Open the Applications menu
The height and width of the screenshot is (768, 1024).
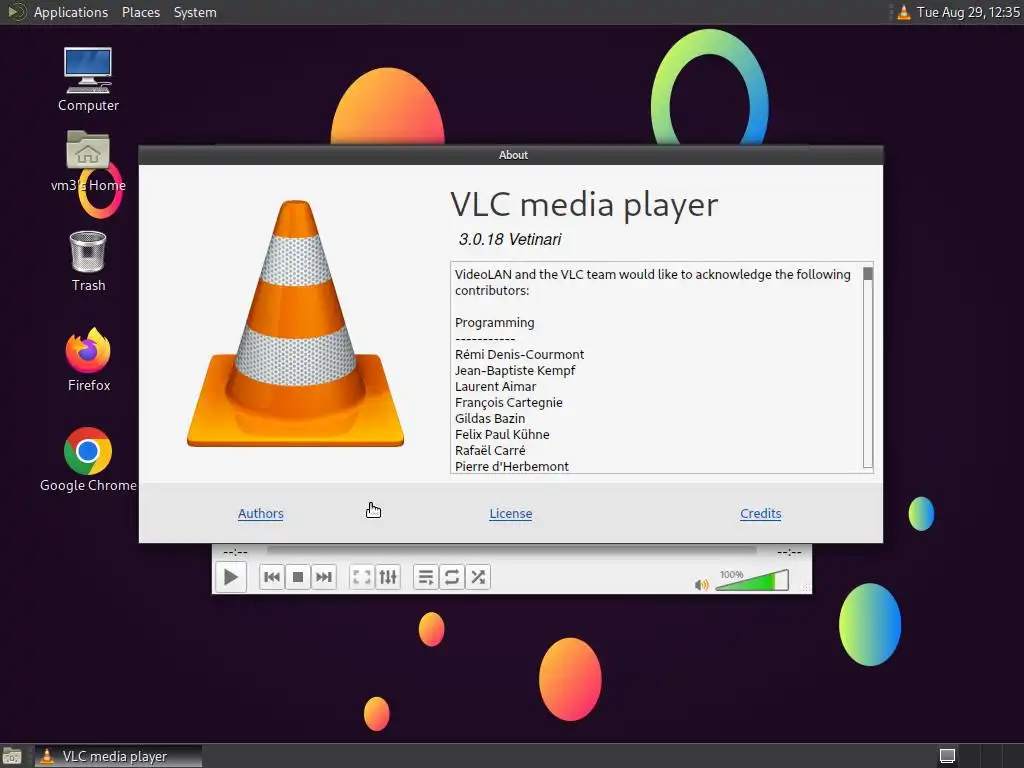[x=71, y=12]
